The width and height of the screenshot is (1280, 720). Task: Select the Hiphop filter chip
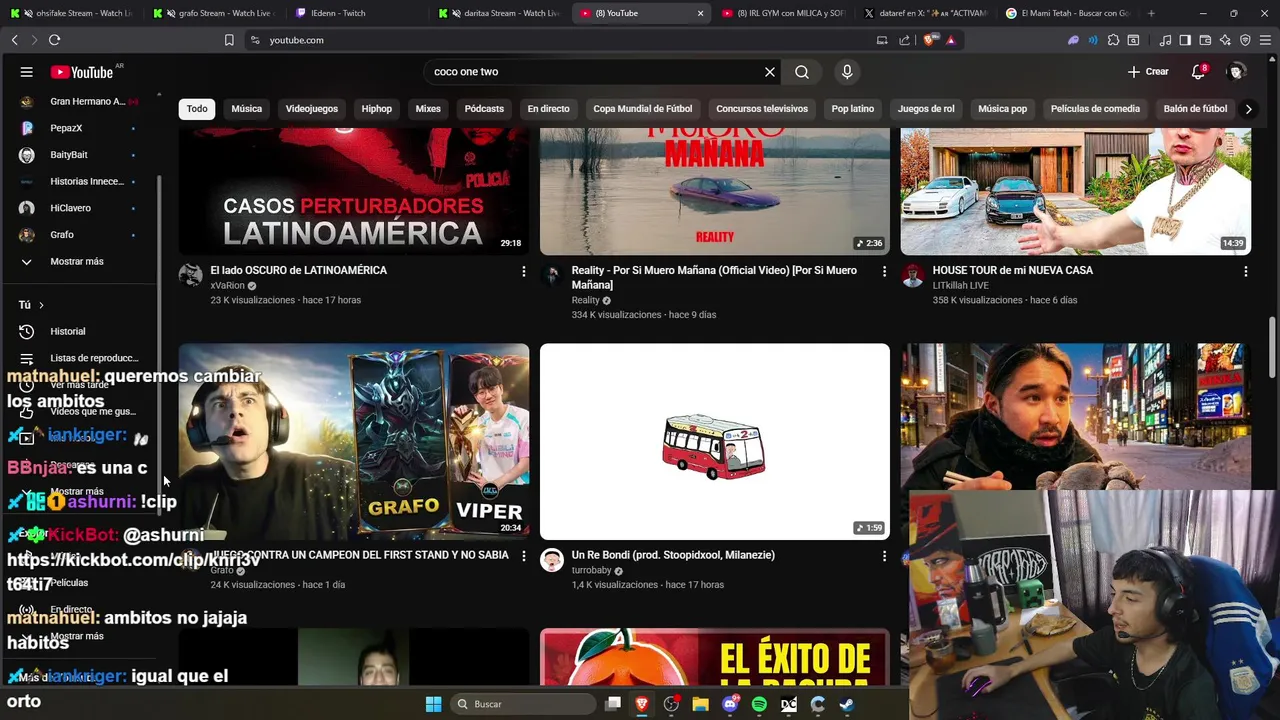pos(377,109)
